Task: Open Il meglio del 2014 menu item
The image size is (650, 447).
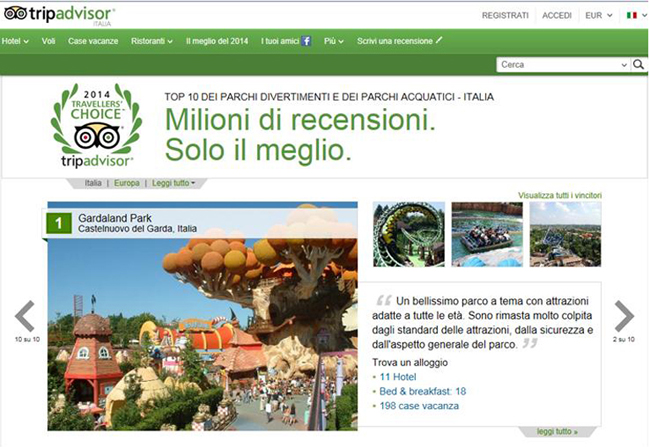Action: [217, 41]
